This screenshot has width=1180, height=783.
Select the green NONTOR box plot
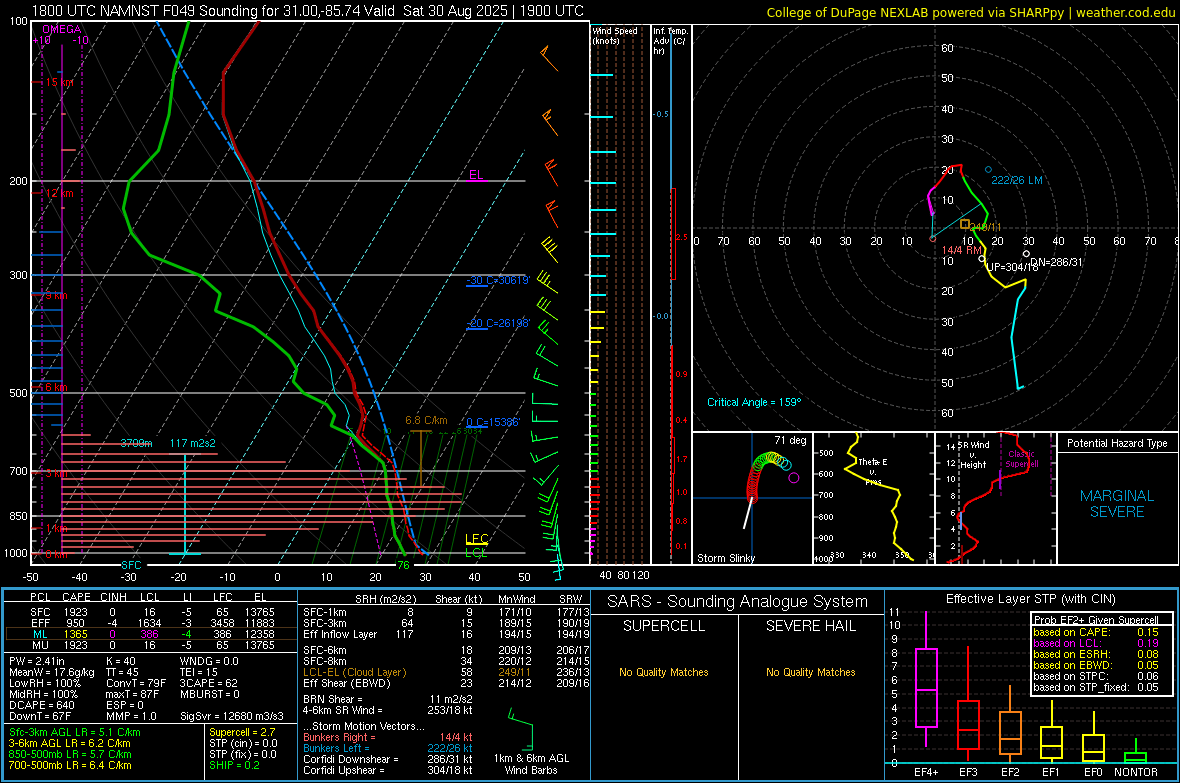pyautogui.click(x=1135, y=751)
